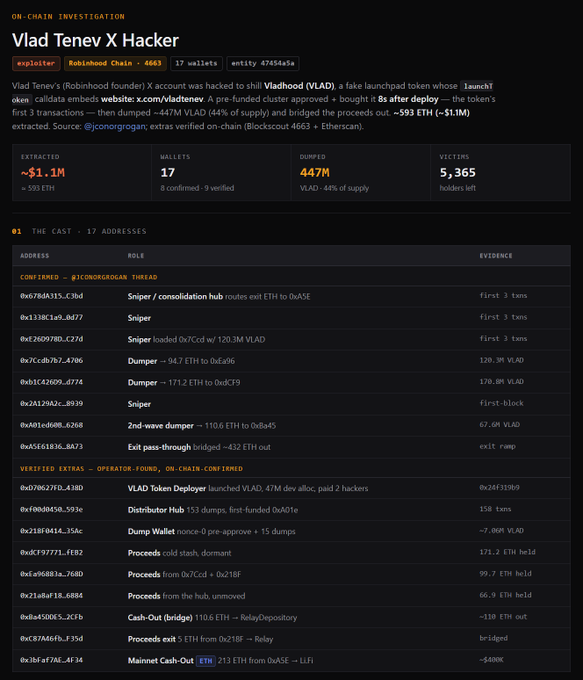Click the Mainnet Cash-Out role text

point(160,660)
